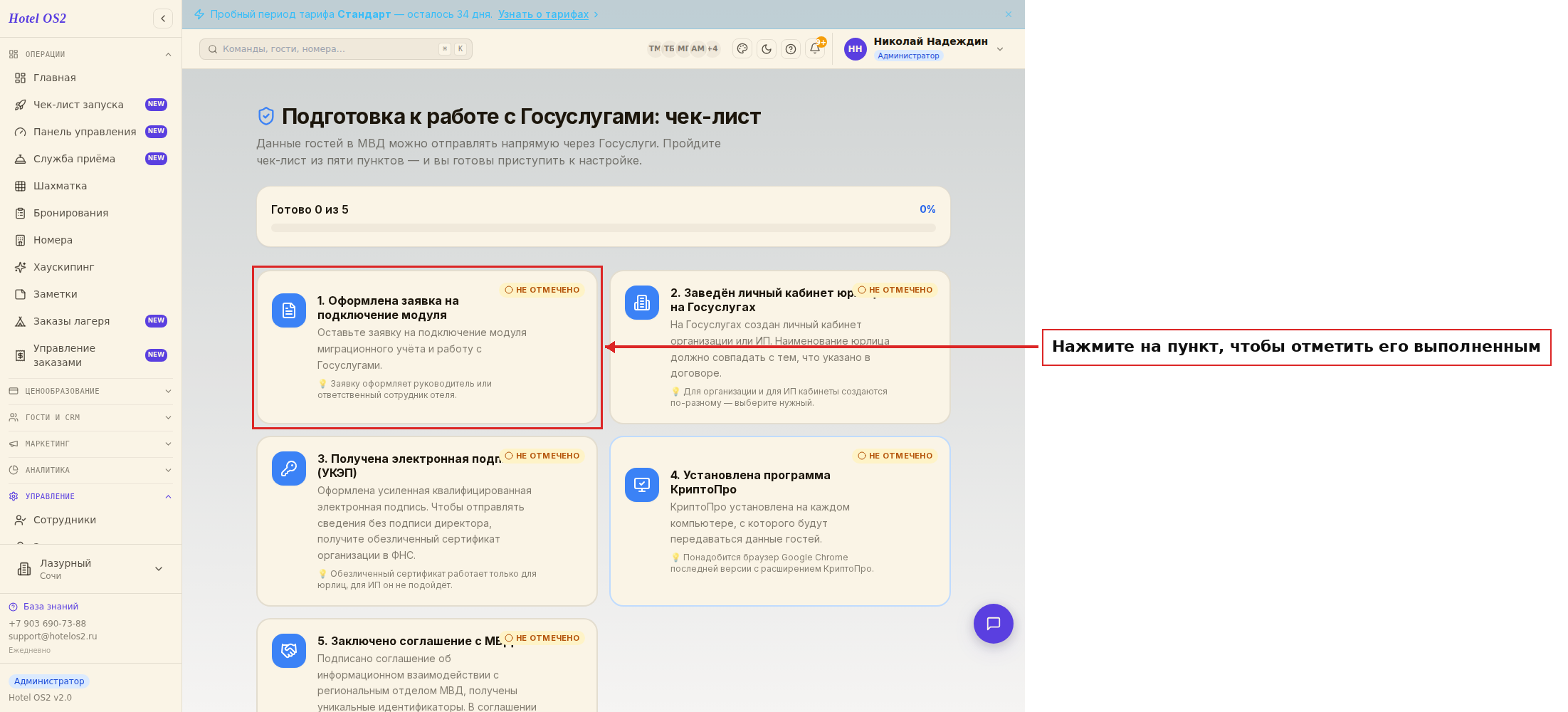Click the lightning icon in trial banner
The image size is (1568, 712).
click(x=199, y=14)
